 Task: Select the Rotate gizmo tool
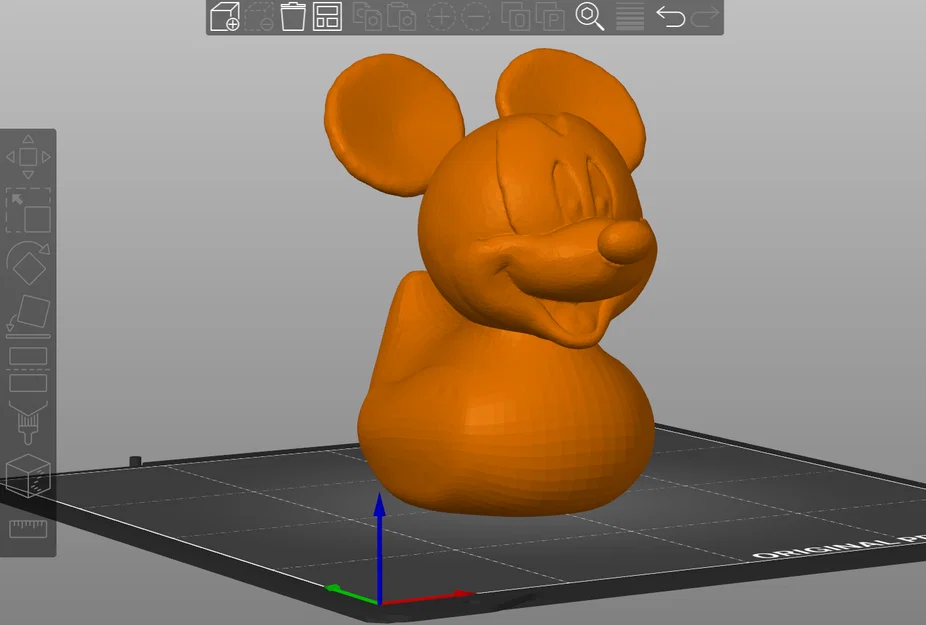click(x=28, y=263)
